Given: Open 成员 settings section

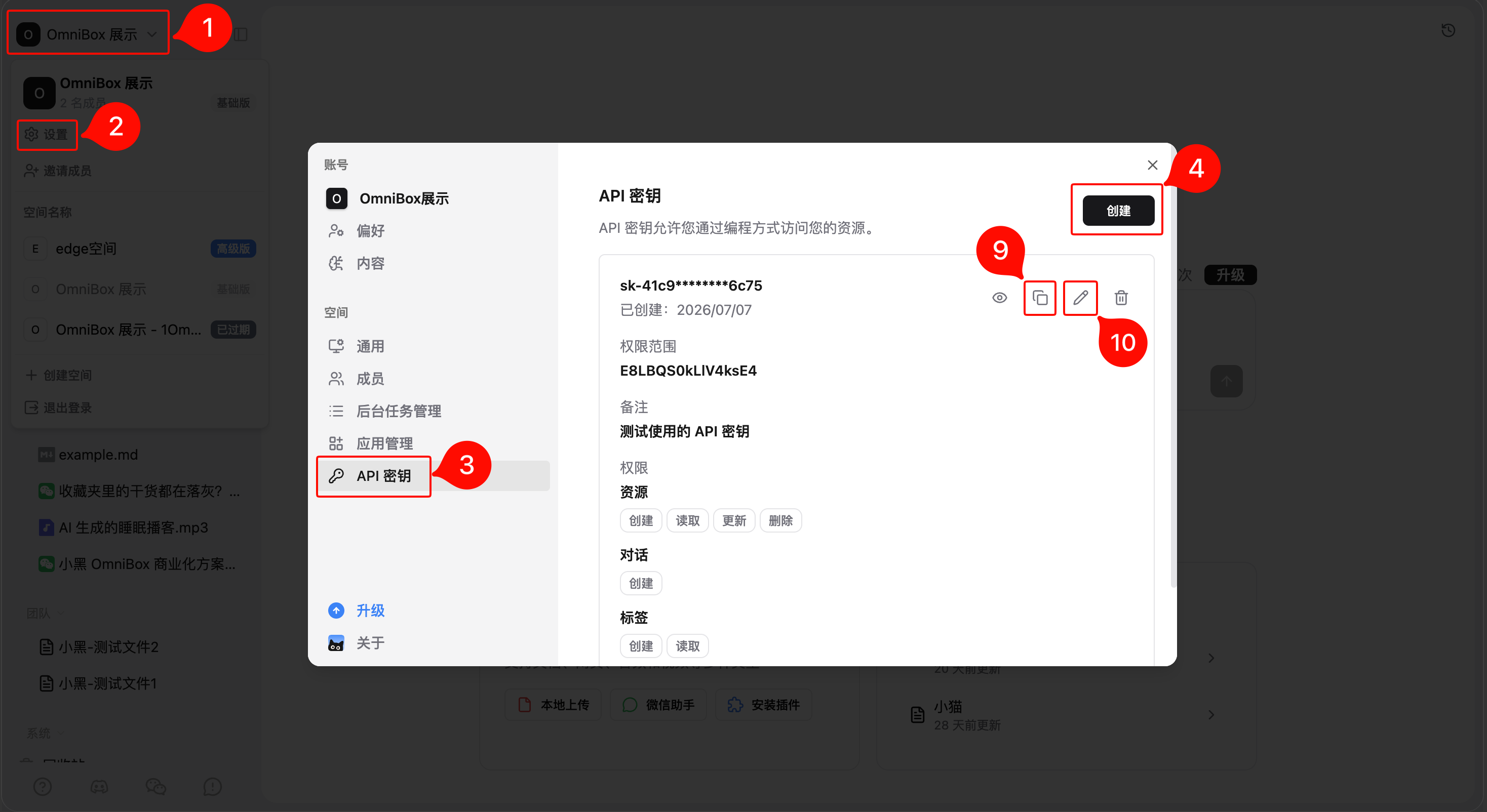Looking at the screenshot, I should (x=434, y=379).
